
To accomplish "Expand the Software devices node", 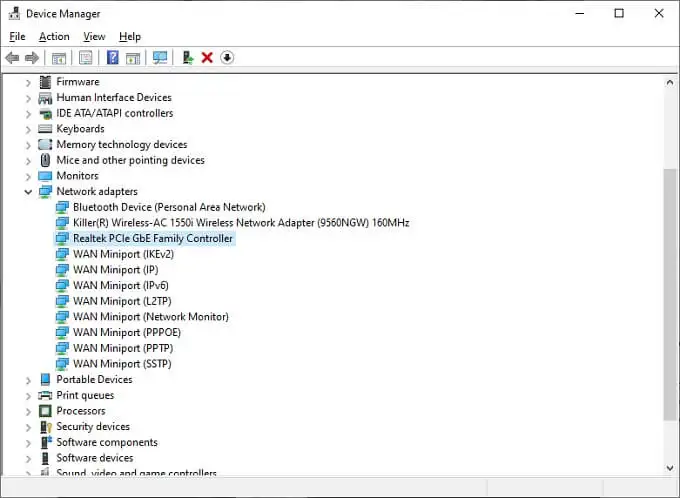I will [28, 459].
